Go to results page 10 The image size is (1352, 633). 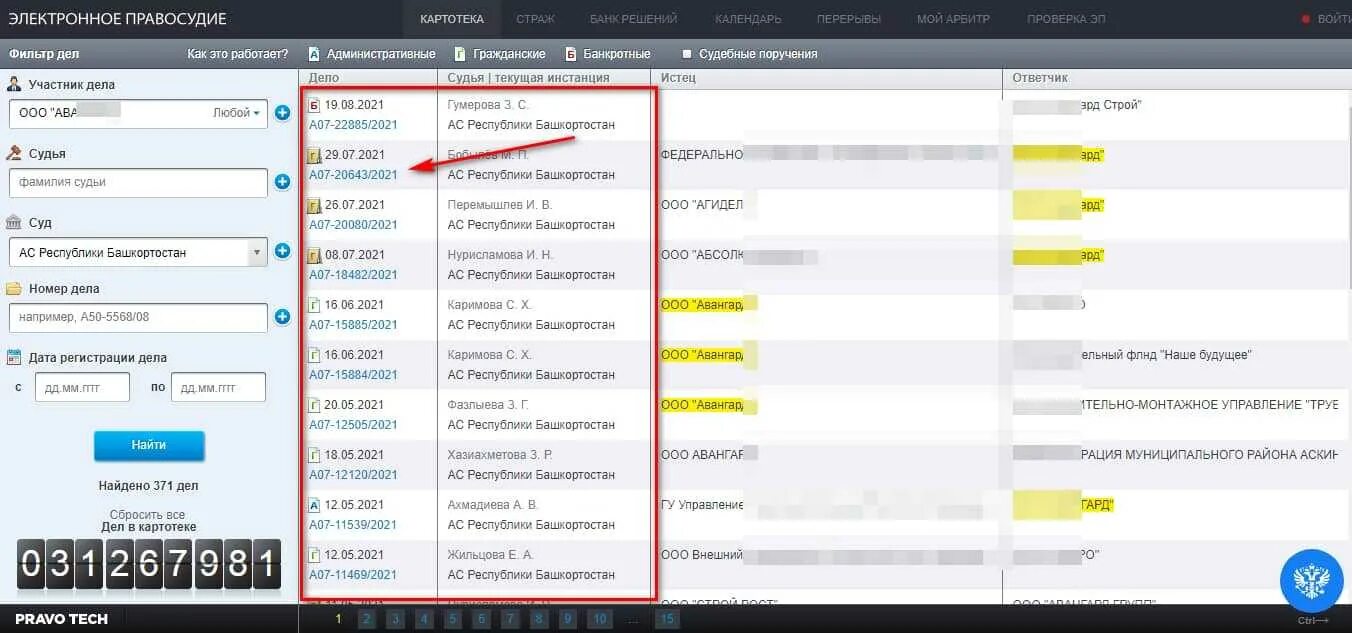click(x=599, y=619)
